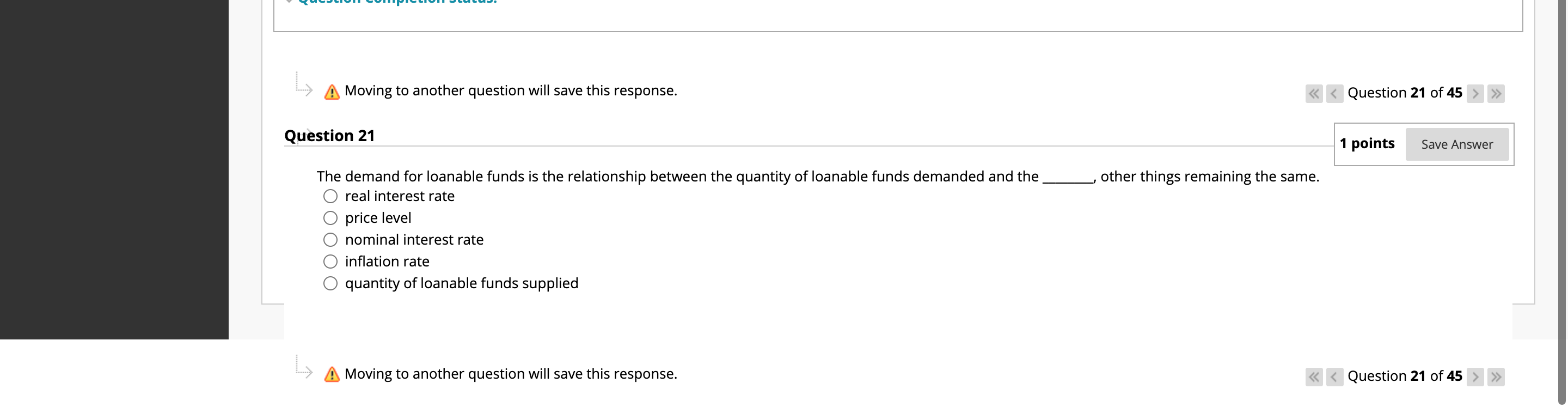The width and height of the screenshot is (1568, 407).
Task: Open the Question Completion Status section
Action: pos(396,2)
